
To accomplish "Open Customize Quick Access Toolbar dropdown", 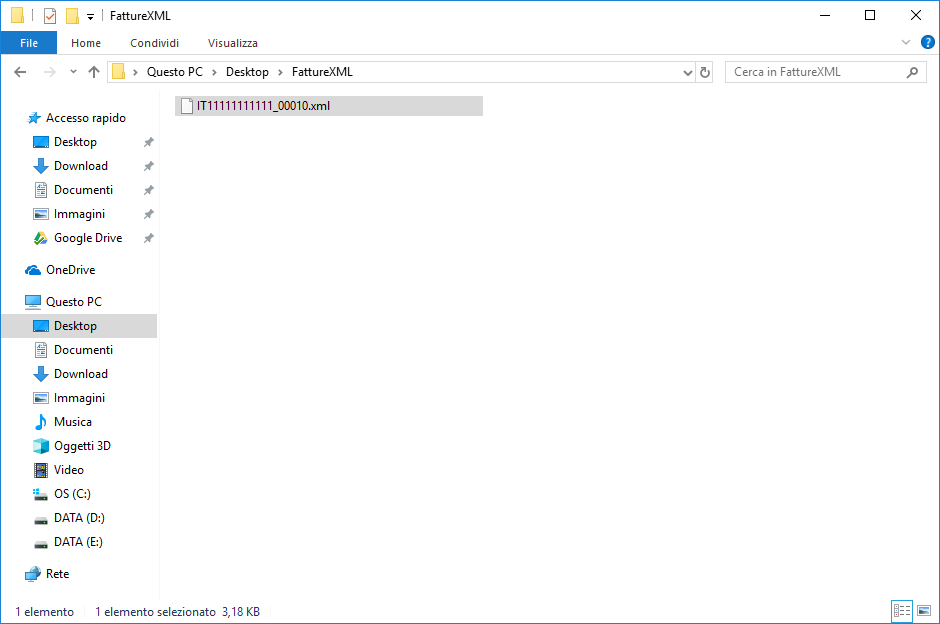I will tap(90, 17).
